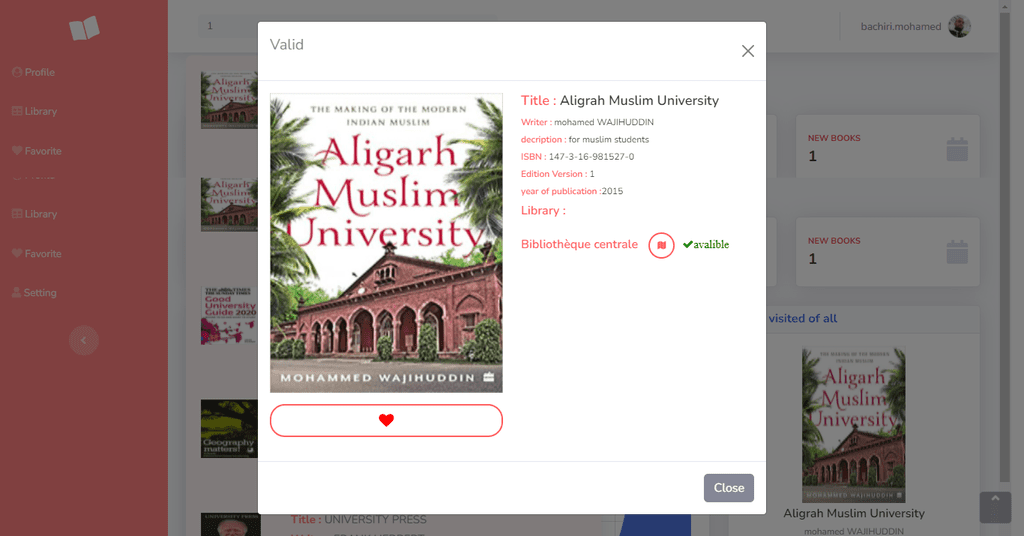Select the Geography matters book thumbnail
This screenshot has height=536, width=1024.
tap(229, 429)
